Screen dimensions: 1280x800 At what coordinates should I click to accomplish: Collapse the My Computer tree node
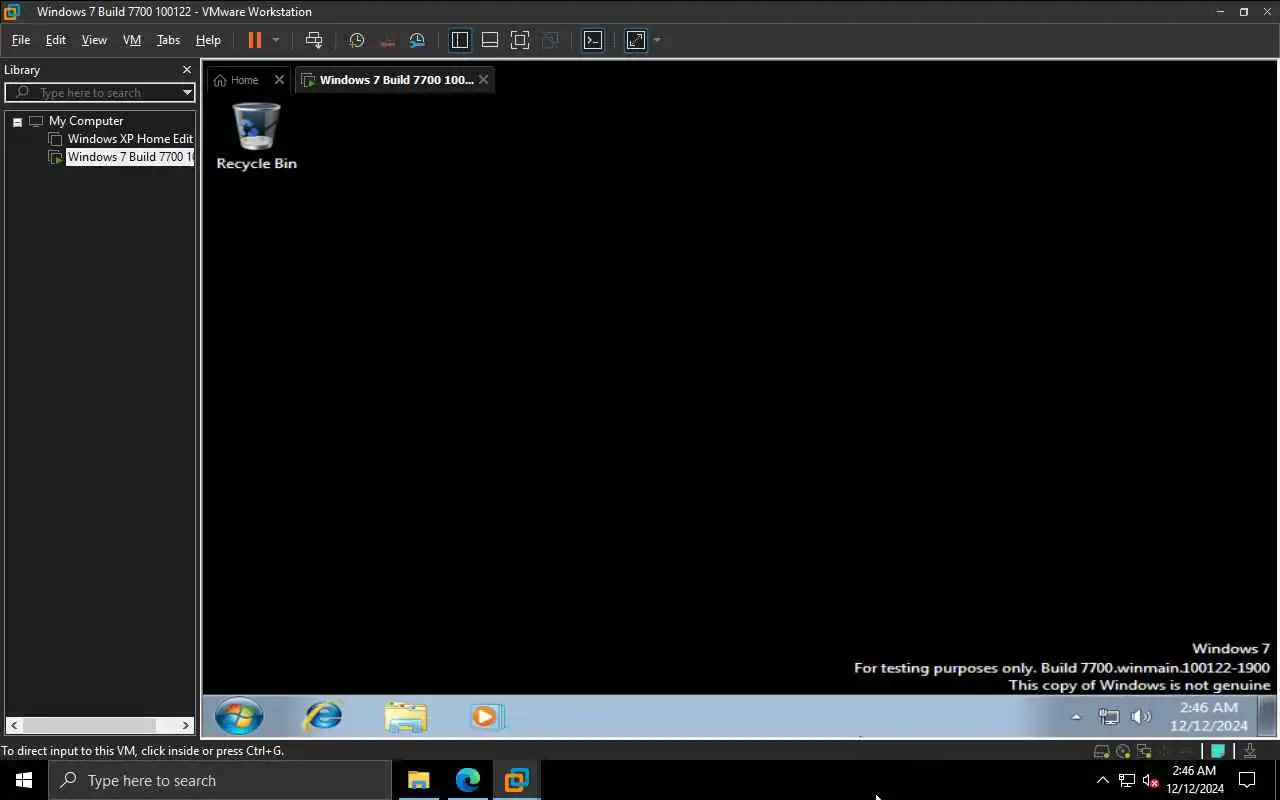17,122
